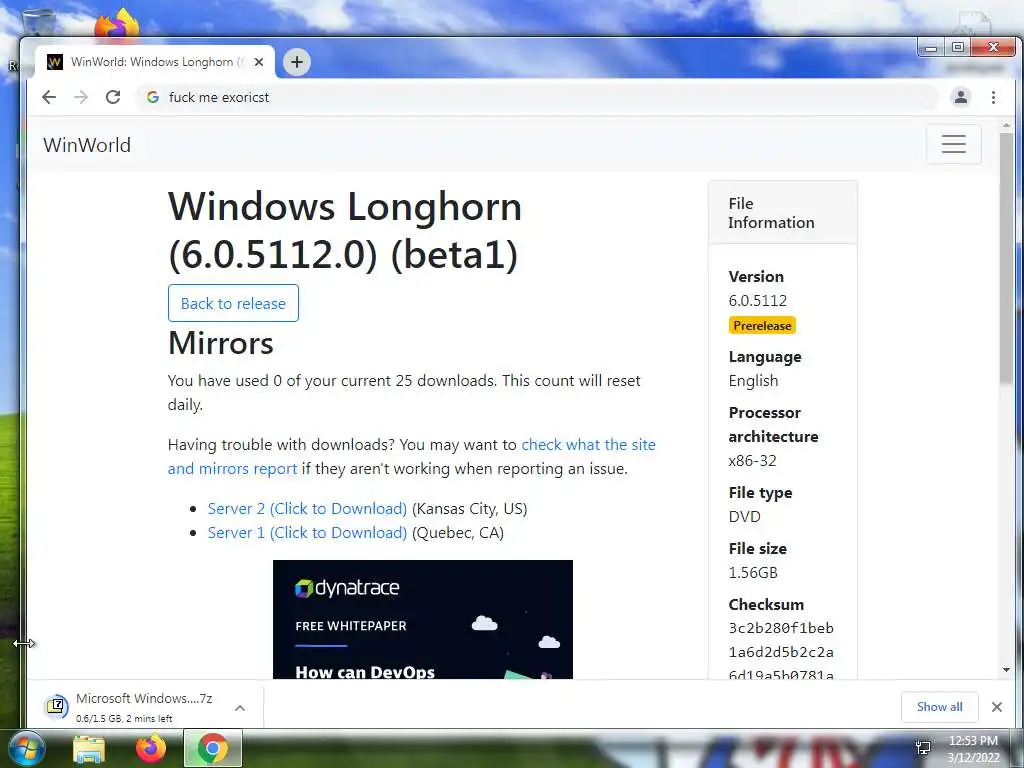This screenshot has width=1024, height=768.
Task: Select the WinWorld: Windows Longhorn tab
Action: click(155, 62)
